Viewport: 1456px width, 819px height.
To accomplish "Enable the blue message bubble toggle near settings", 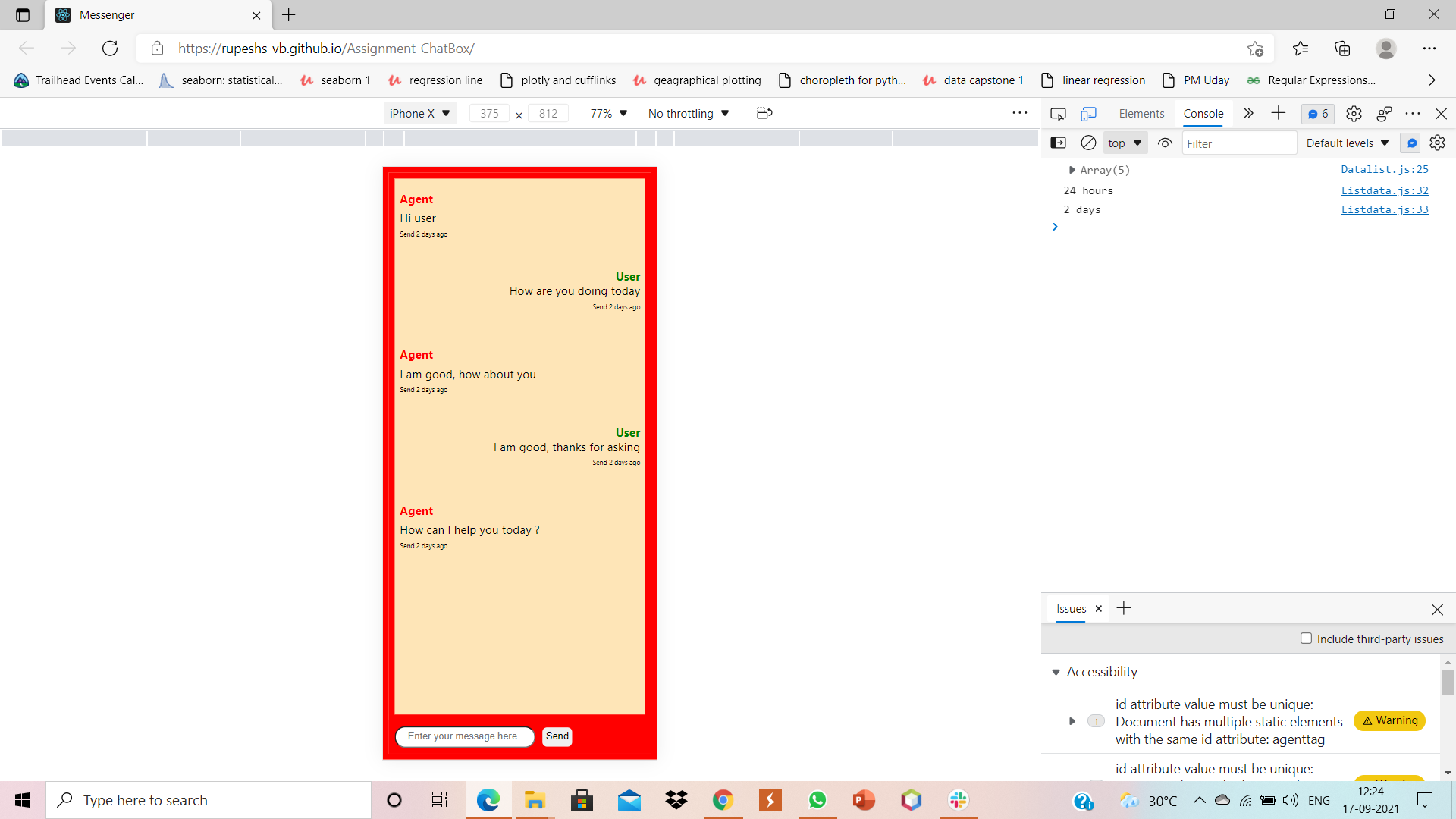I will [1410, 143].
